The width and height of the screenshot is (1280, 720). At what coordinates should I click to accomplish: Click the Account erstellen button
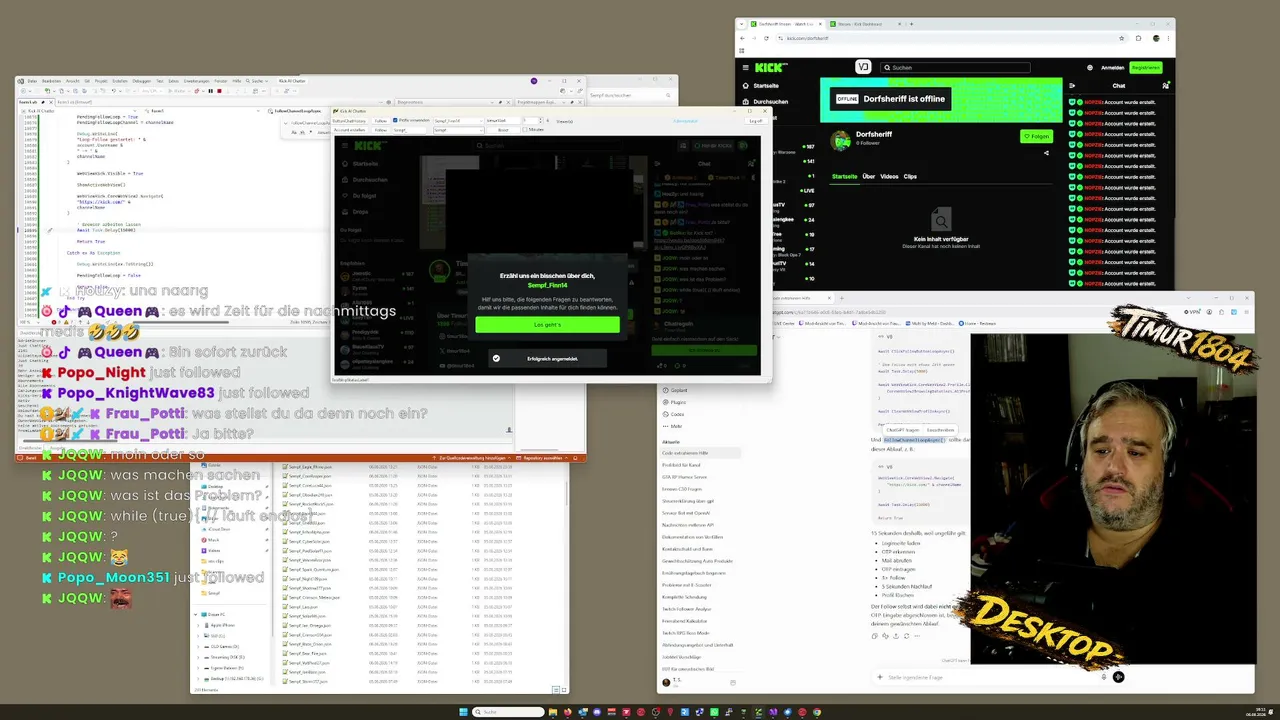(x=350, y=130)
